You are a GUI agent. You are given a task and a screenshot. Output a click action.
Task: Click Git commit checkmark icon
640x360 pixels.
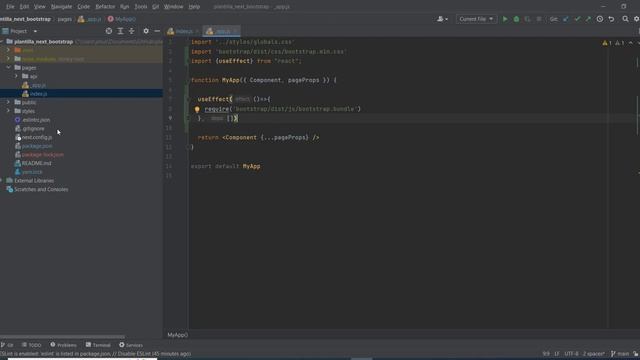pyautogui.click(x=577, y=19)
